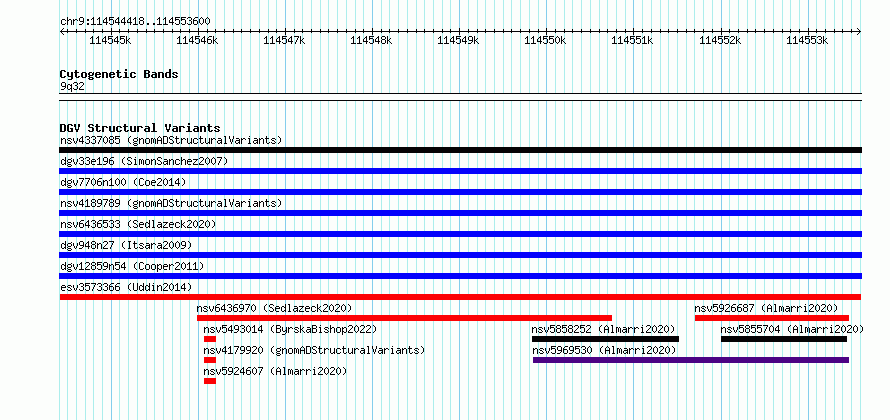The image size is (890, 420).
Task: Click the red bar under esv3573366
Action: 460,297
